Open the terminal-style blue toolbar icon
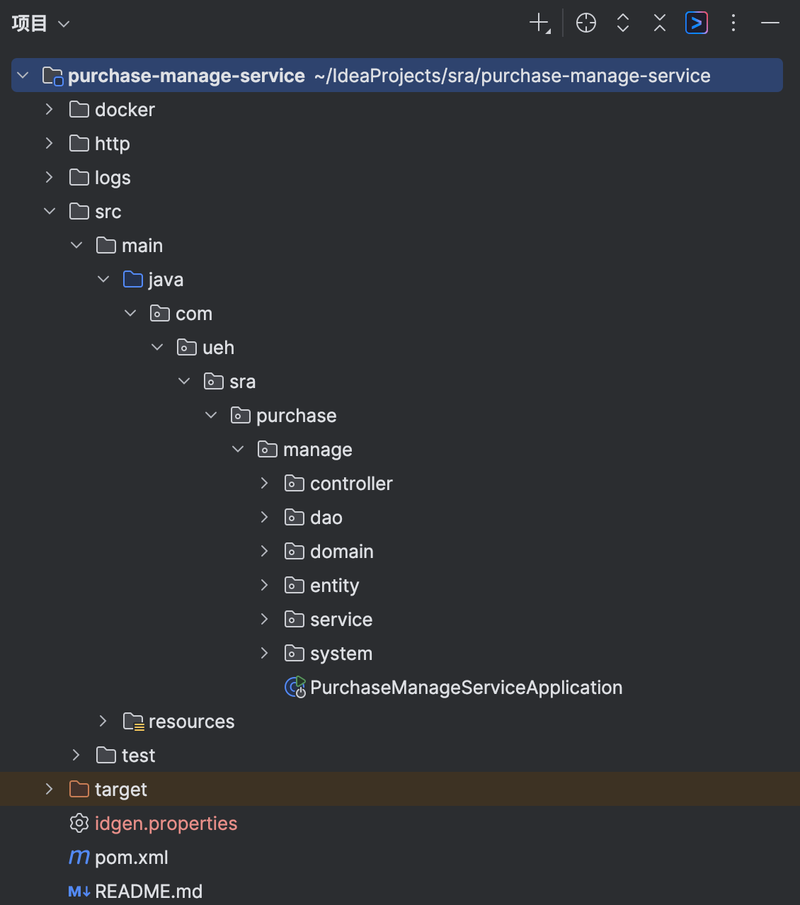Image resolution: width=800 pixels, height=905 pixels. [696, 23]
